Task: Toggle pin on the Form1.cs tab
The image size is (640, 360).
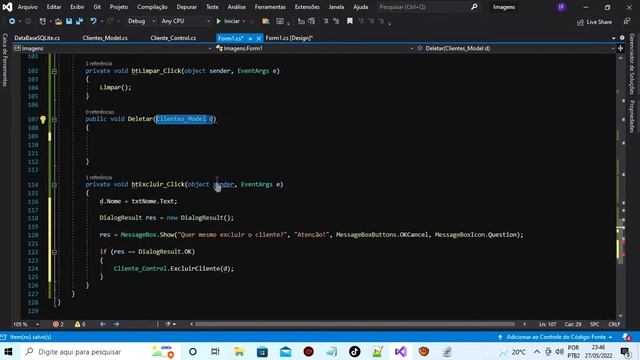Action: (250, 38)
